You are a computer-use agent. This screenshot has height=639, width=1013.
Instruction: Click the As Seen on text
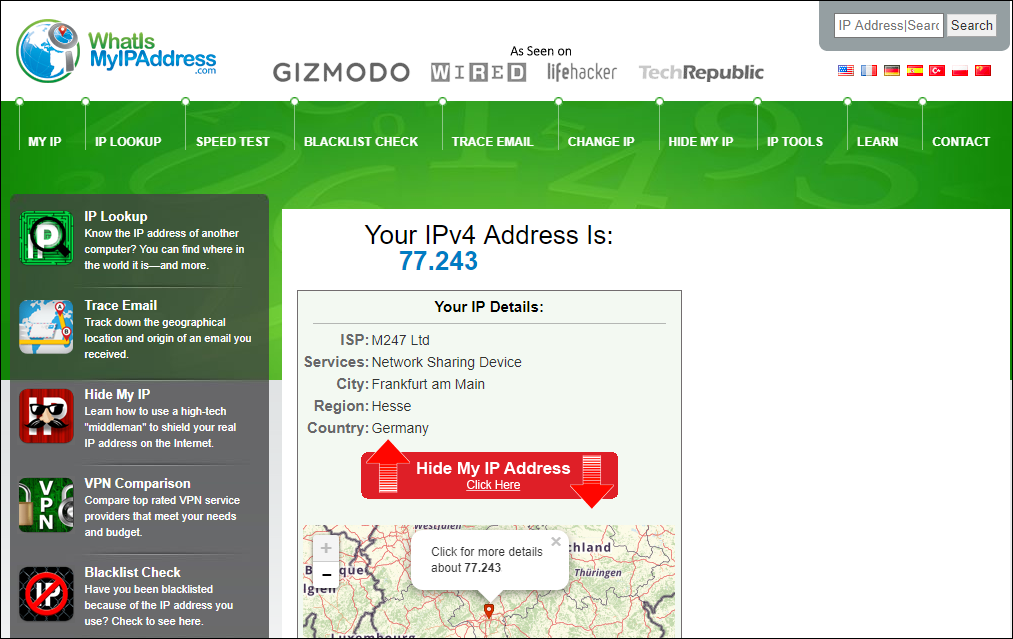pyautogui.click(x=541, y=51)
